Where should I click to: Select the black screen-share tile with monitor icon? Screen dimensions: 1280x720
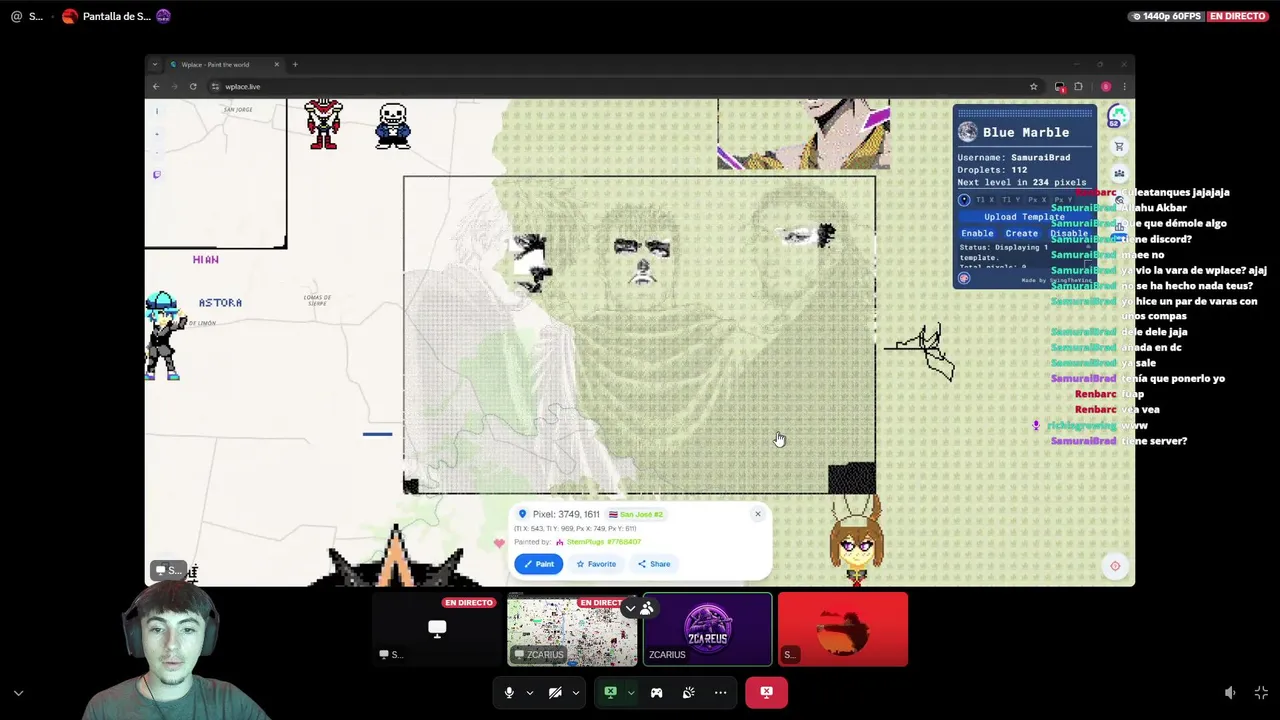pos(437,629)
